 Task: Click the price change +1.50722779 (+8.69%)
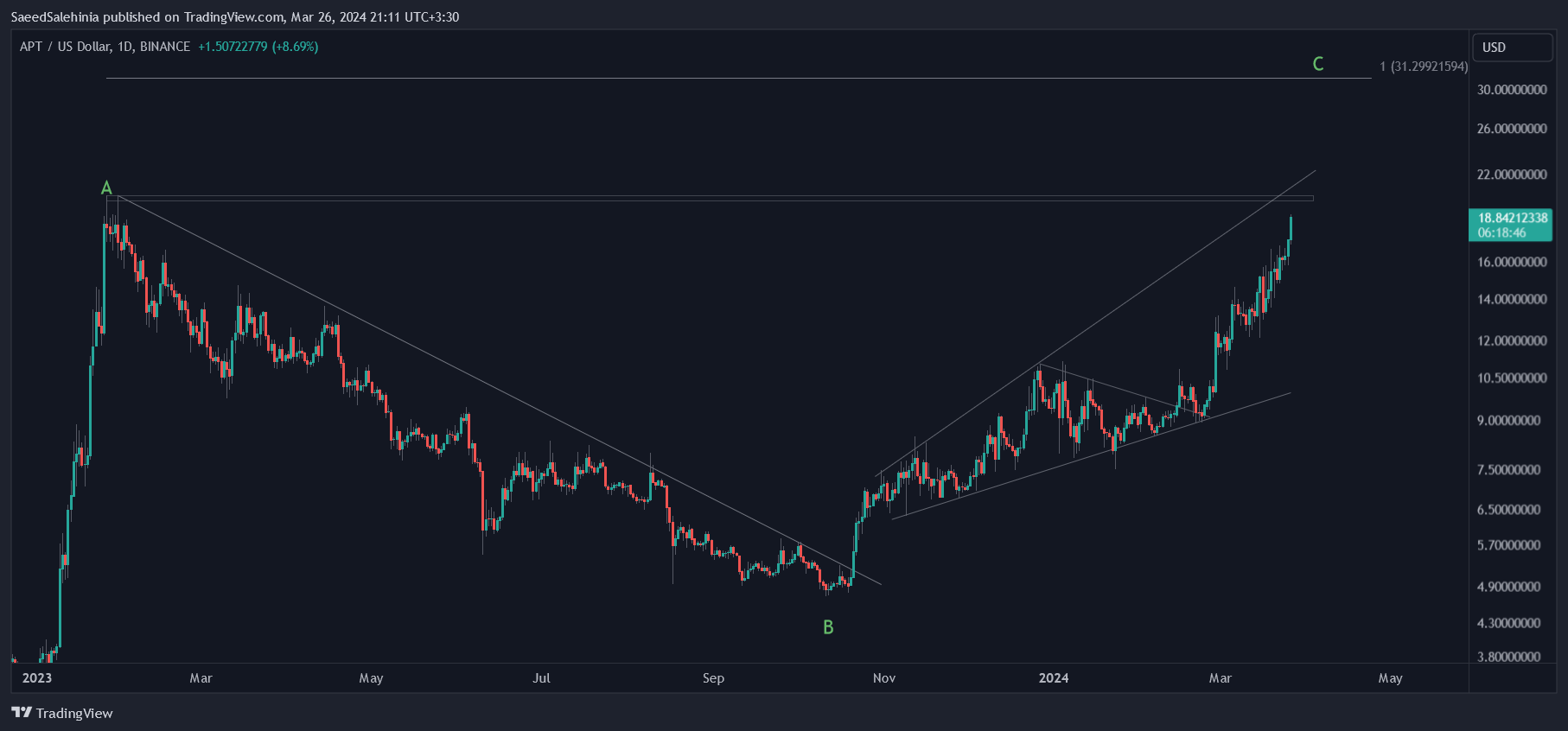258,47
